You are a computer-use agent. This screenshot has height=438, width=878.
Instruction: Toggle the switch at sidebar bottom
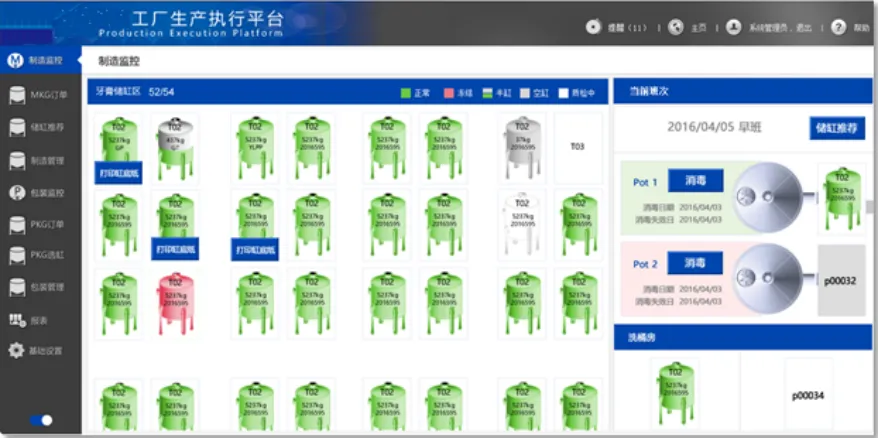point(41,420)
